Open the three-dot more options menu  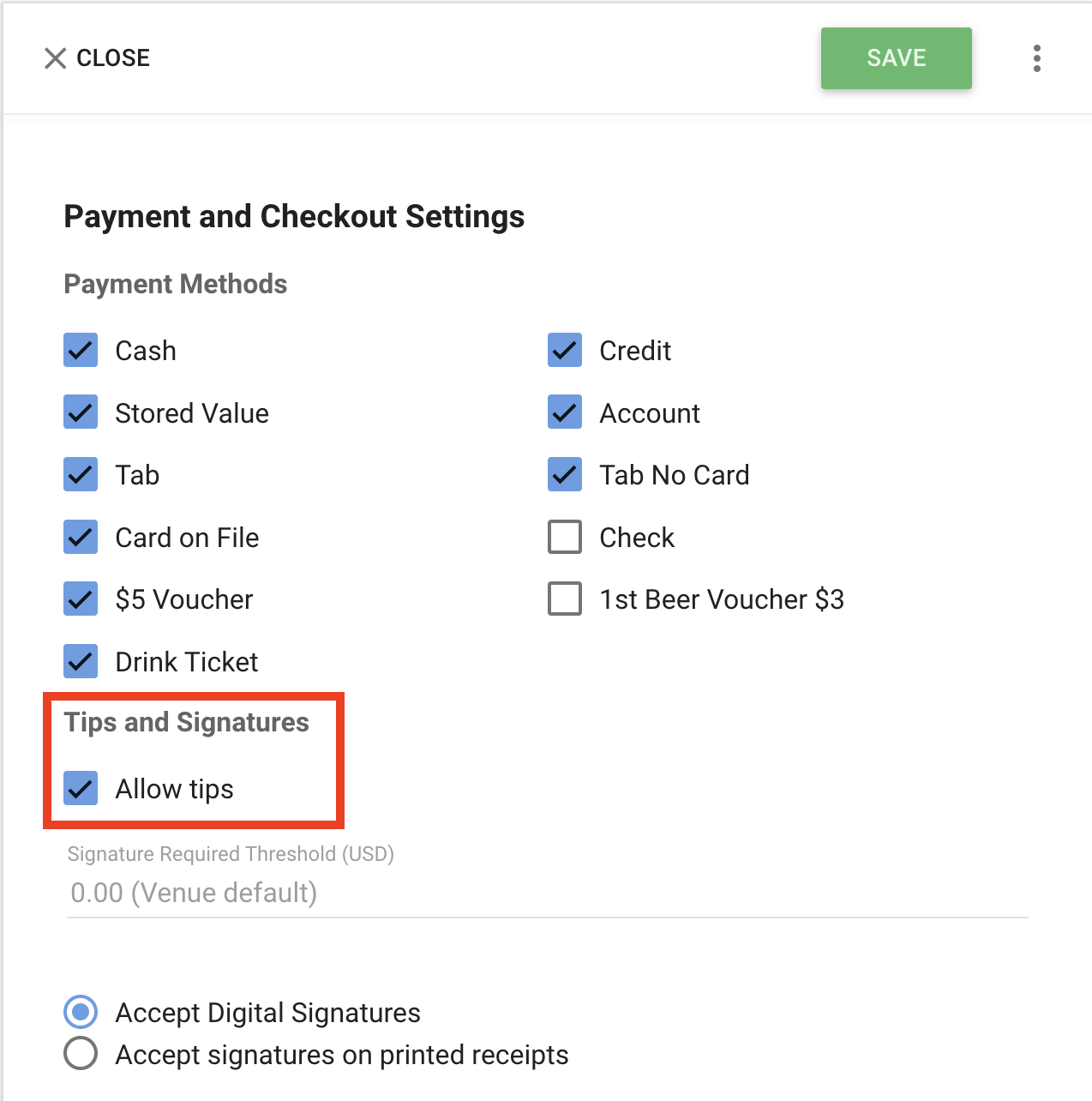pyautogui.click(x=1036, y=58)
